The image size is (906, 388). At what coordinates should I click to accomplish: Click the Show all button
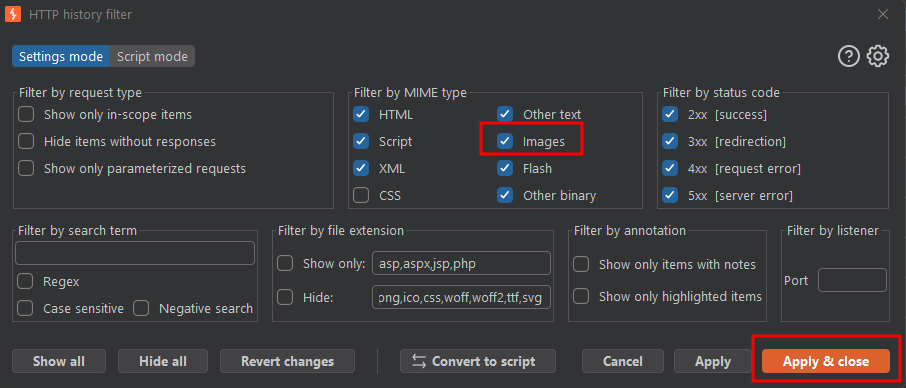[x=59, y=361]
